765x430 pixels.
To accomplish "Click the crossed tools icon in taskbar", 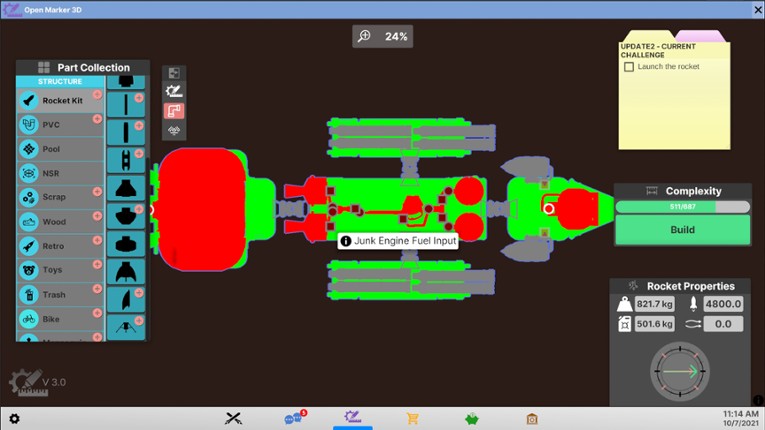I will [x=234, y=418].
